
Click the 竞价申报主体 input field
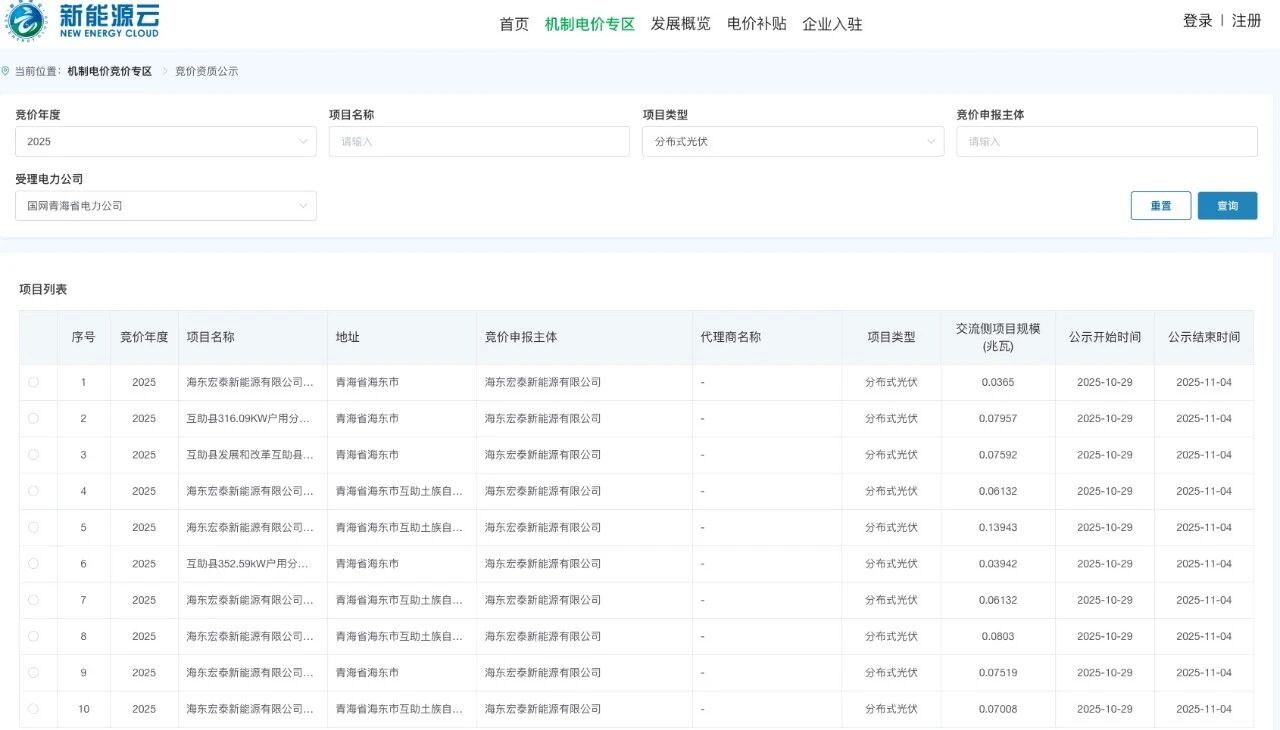tap(1106, 141)
